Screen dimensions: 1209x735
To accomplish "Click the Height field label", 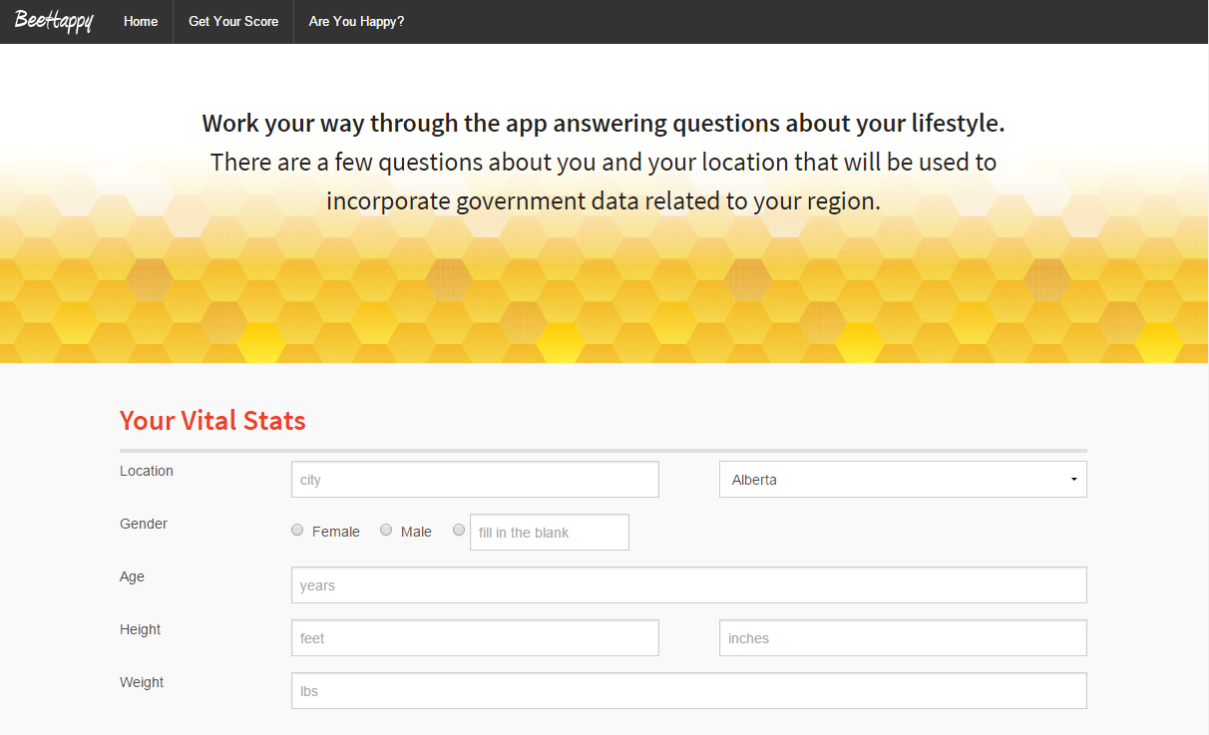I will click(140, 630).
